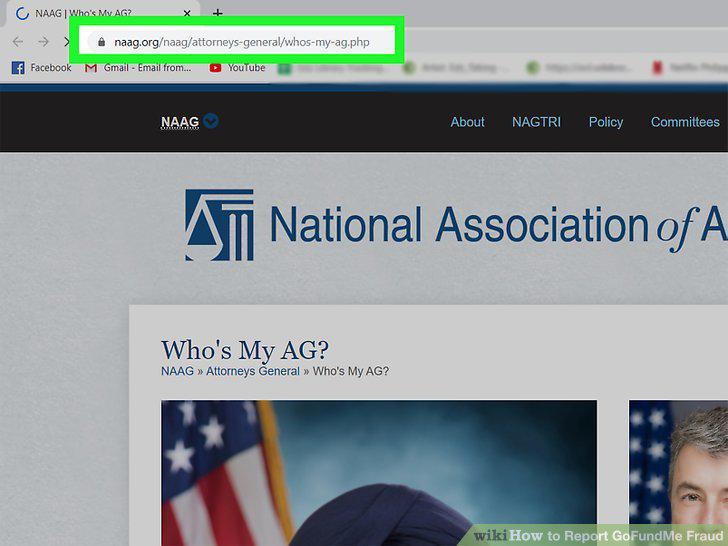Open the attorney general photo with flag

coord(379,473)
